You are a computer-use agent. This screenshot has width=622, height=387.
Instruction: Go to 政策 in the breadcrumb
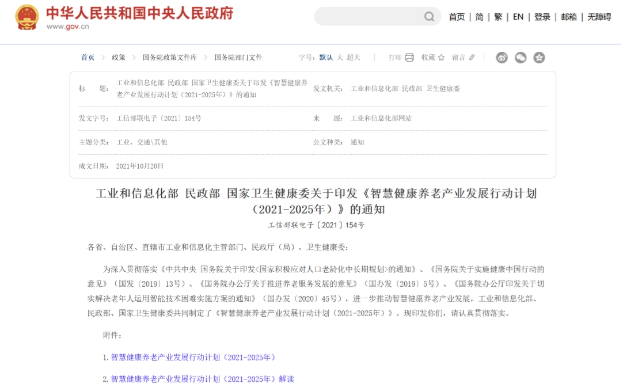(118, 57)
